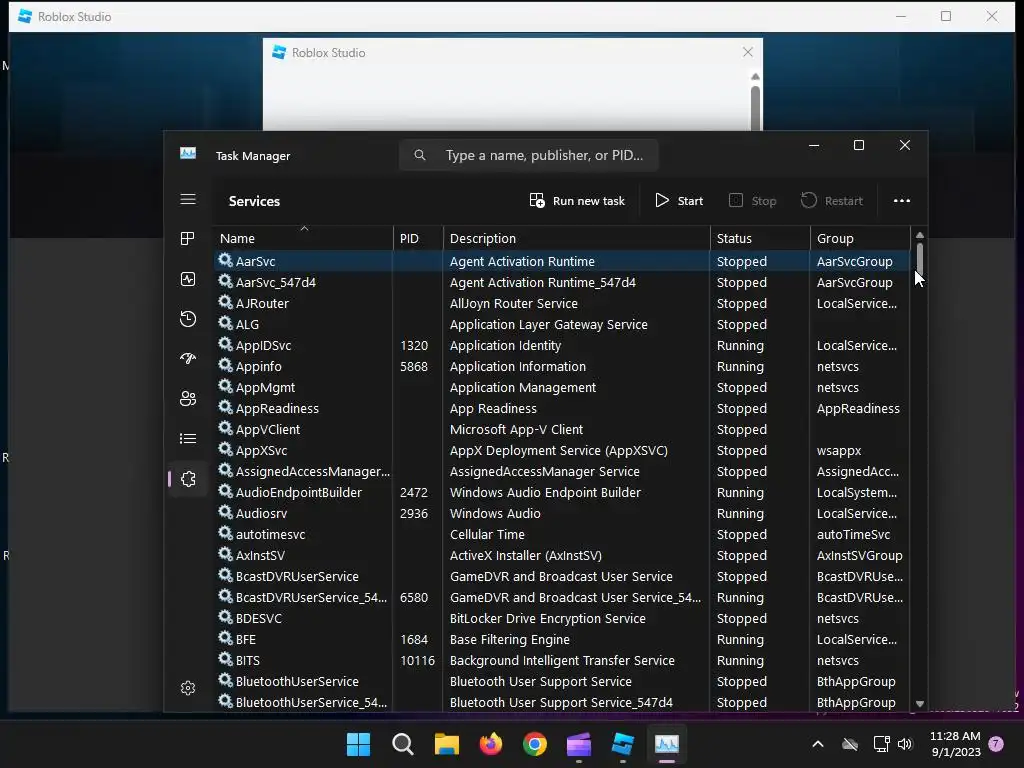
Task: Select the AppIDSvc service
Action: pyautogui.click(x=562, y=345)
